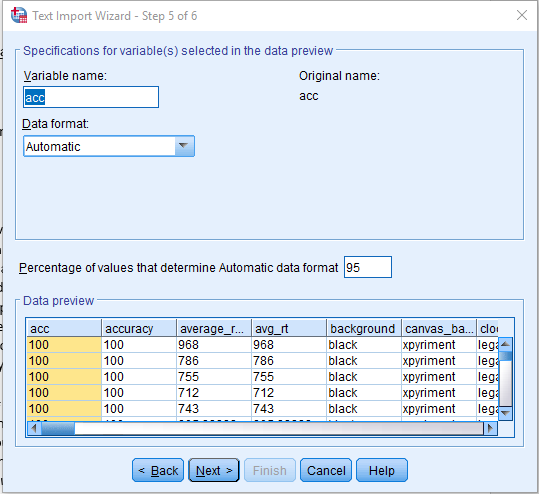Screen dimensions: 539x494
Task: Advance to step 6 with Next
Action: 214,470
